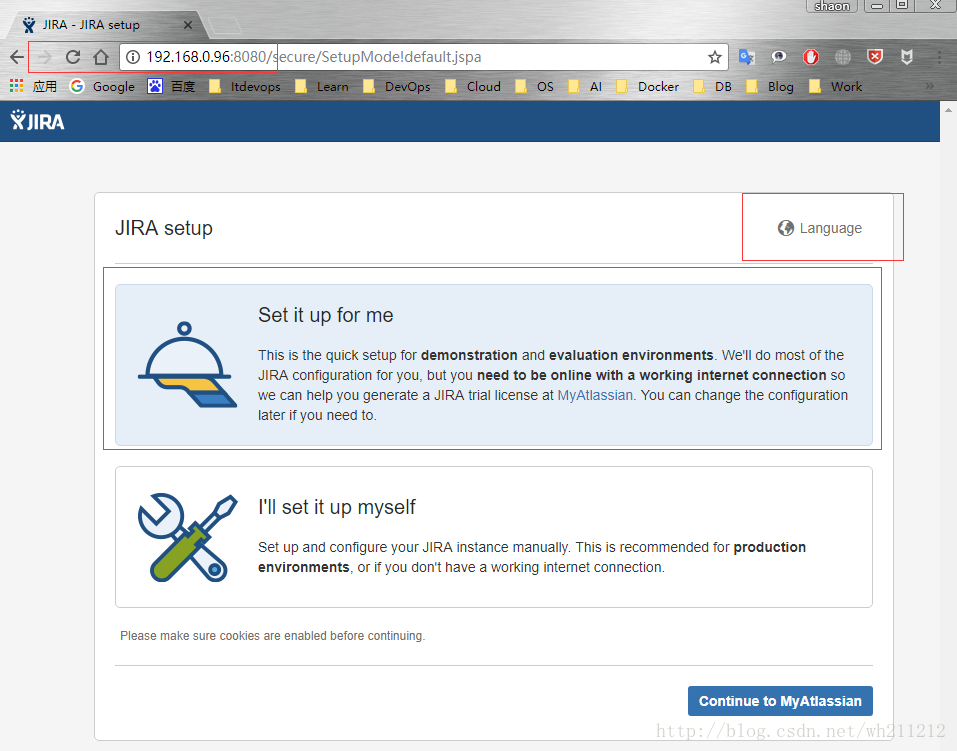This screenshot has height=751, width=957.
Task: Click the shaon profile button
Action: pyautogui.click(x=832, y=6)
